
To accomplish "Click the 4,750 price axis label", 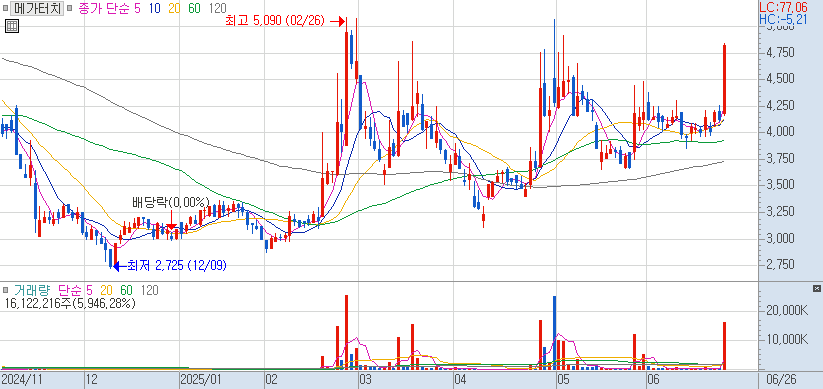I will point(779,52).
